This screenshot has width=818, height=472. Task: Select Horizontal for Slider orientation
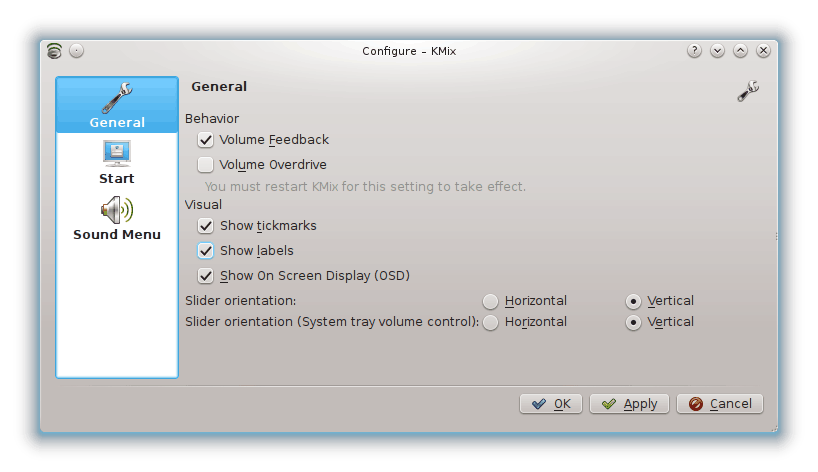pos(491,301)
